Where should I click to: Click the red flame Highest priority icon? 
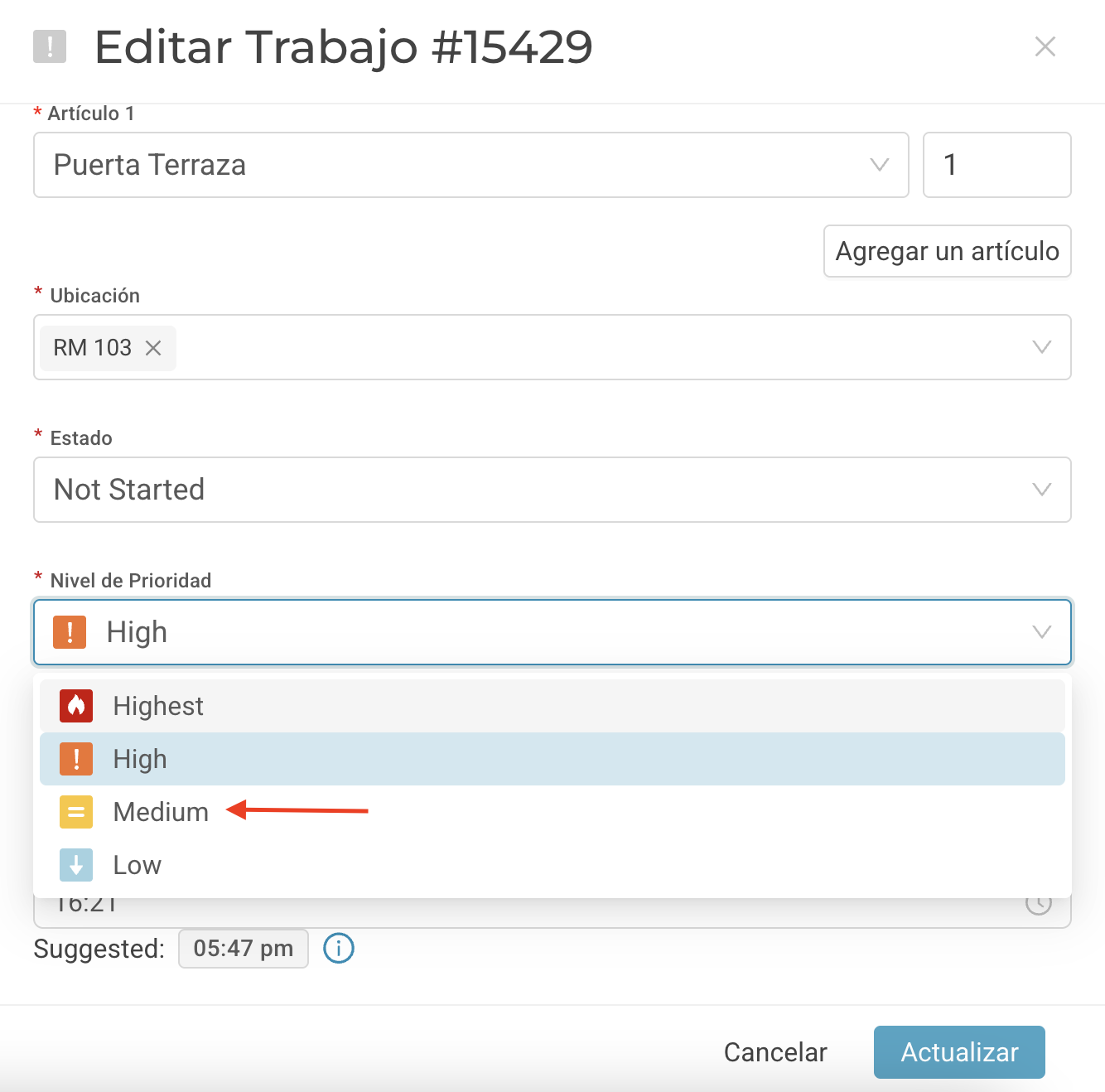[x=76, y=706]
